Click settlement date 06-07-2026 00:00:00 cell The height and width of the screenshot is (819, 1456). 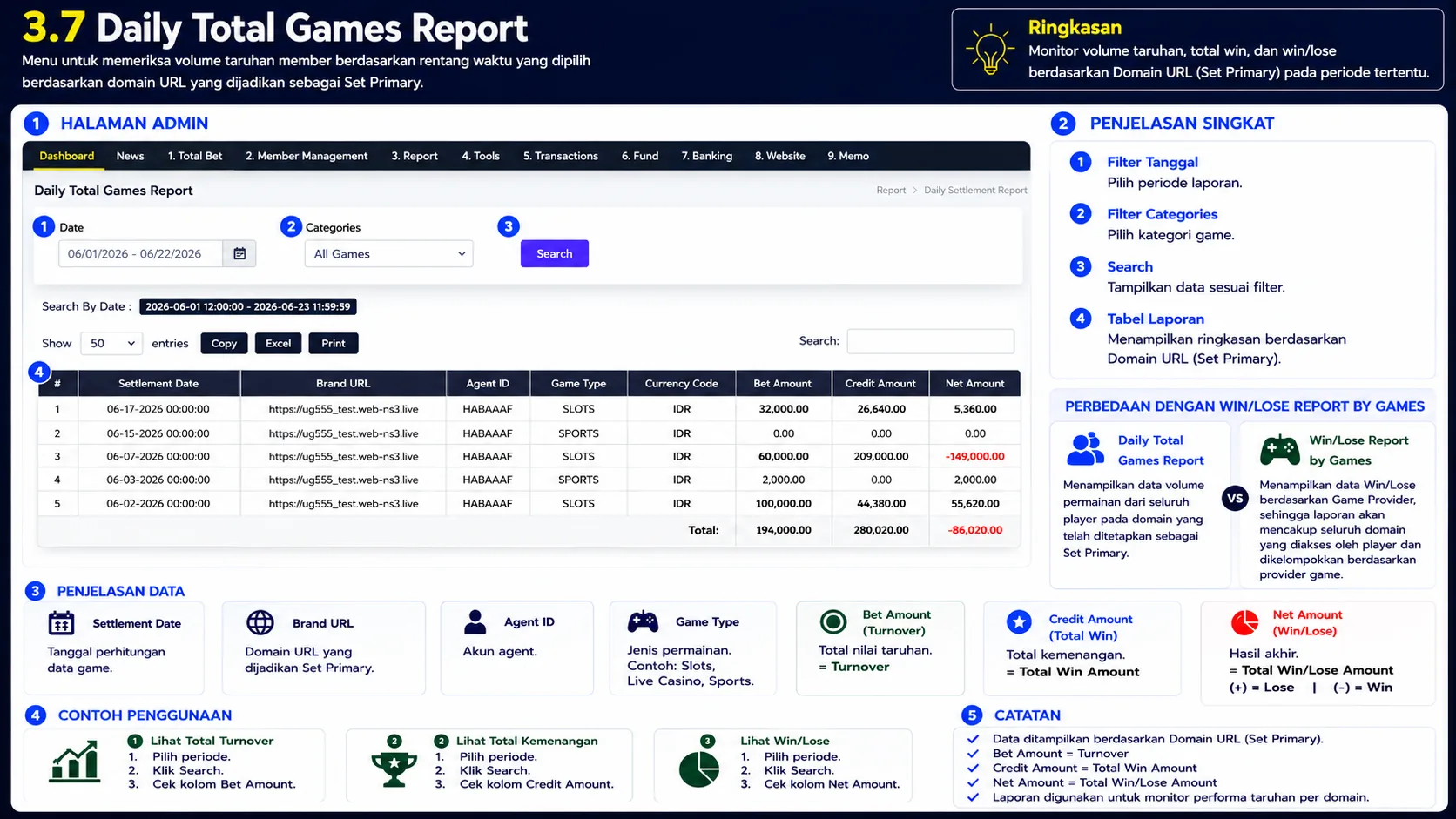click(x=158, y=456)
